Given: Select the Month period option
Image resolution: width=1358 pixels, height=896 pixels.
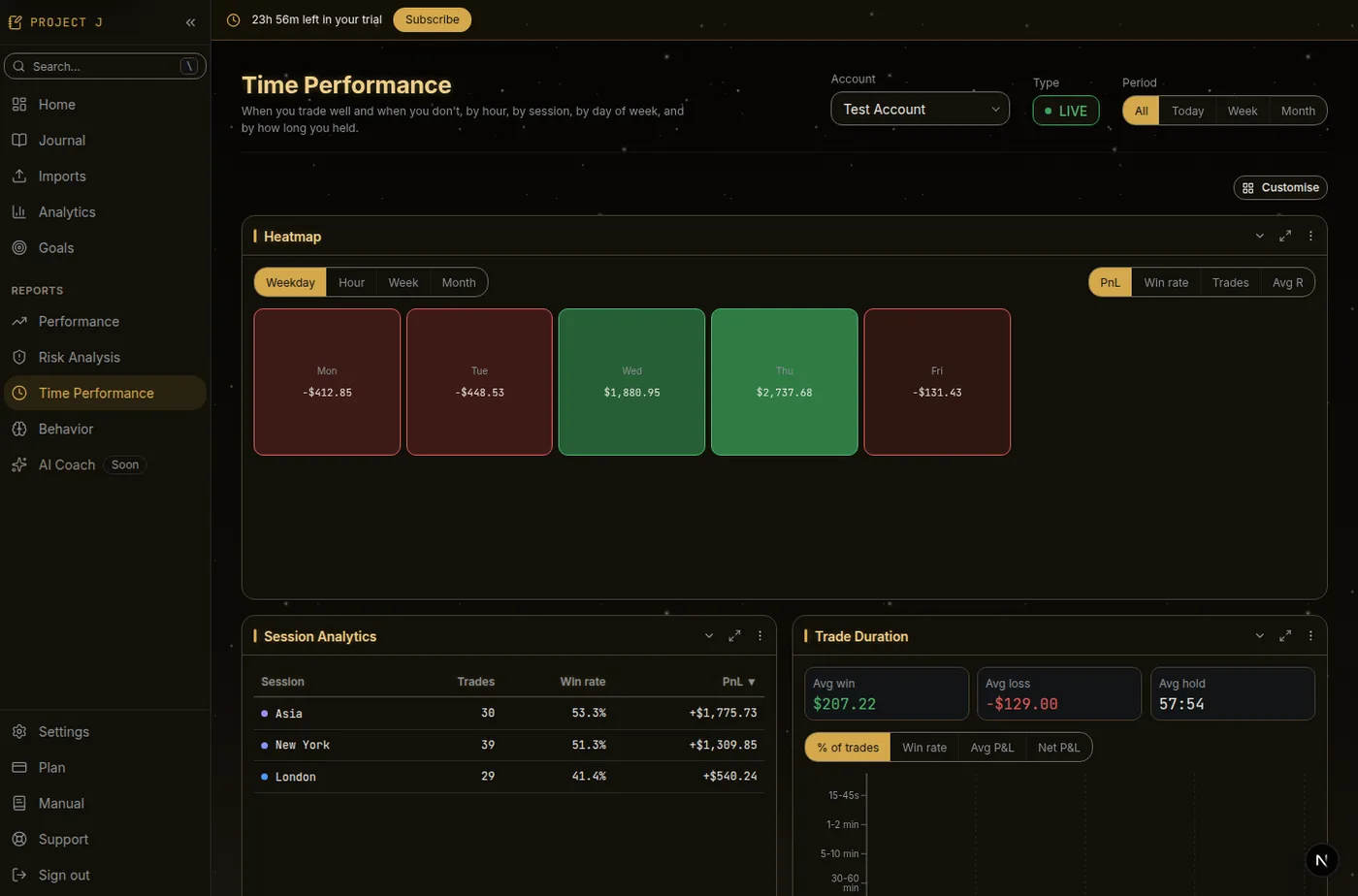Looking at the screenshot, I should [1298, 111].
